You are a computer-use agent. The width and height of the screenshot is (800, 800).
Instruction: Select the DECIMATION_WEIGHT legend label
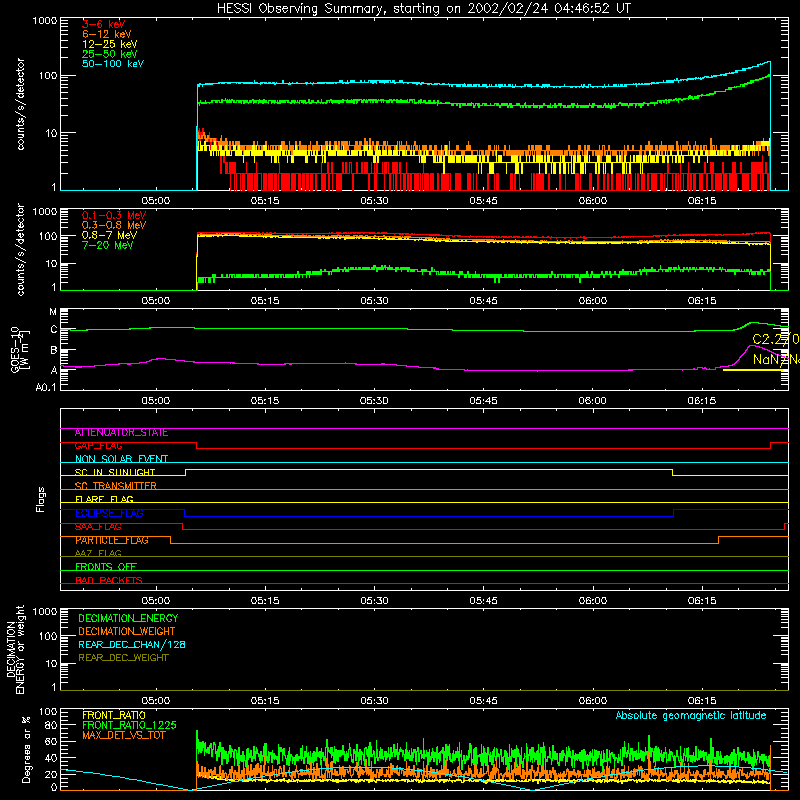(x=127, y=631)
